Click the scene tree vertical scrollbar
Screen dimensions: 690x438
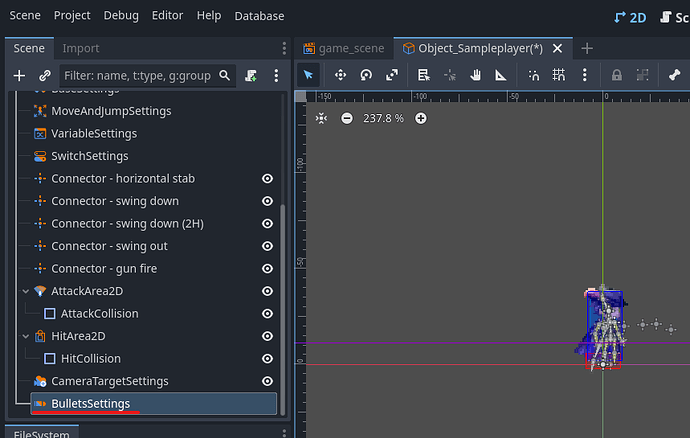click(283, 308)
